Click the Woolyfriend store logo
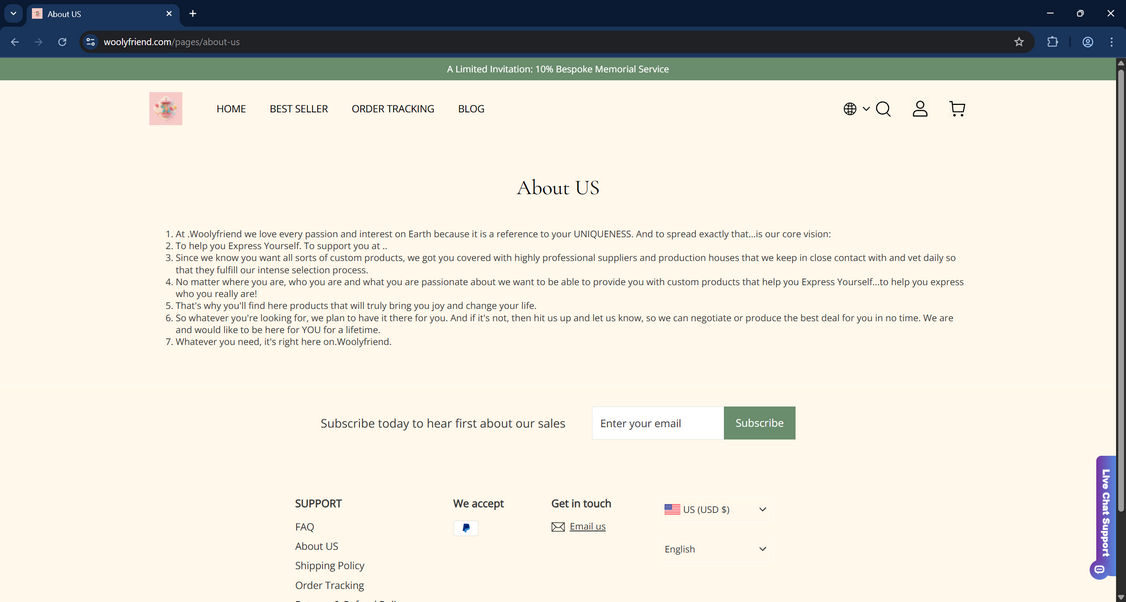1126x602 pixels. [x=165, y=108]
